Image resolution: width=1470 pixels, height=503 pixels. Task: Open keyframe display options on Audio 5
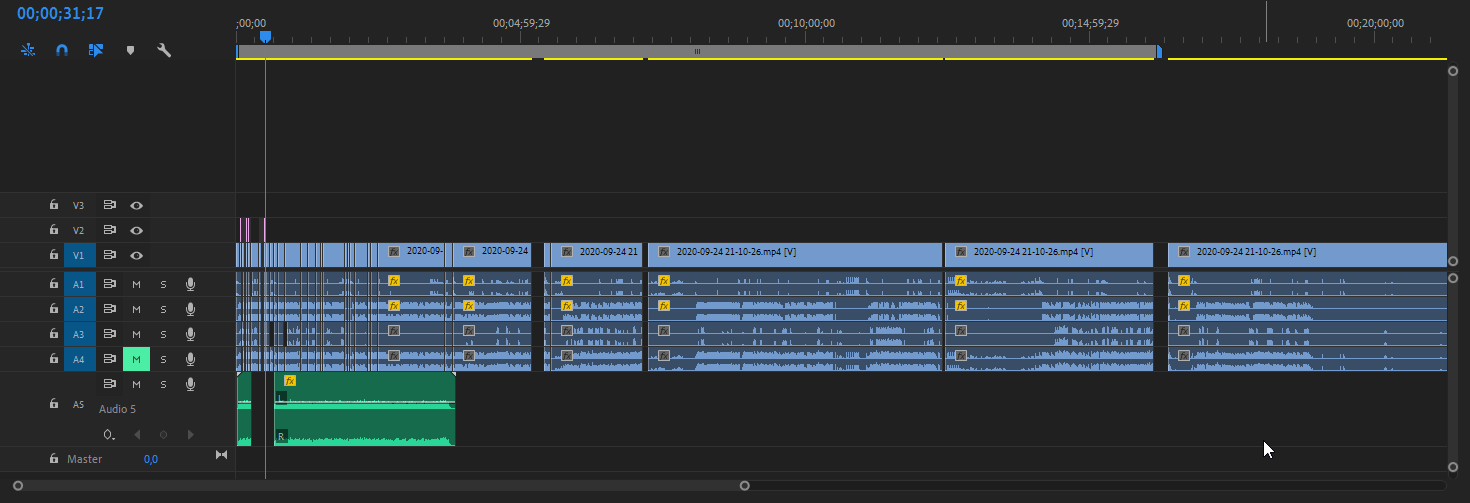tap(109, 435)
